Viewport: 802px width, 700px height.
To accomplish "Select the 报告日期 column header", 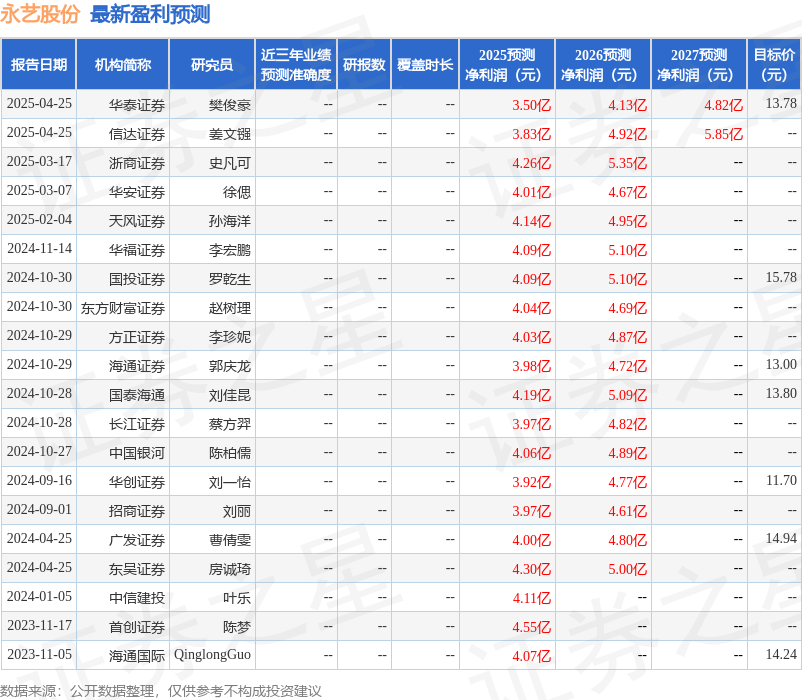I will pos(39,64).
